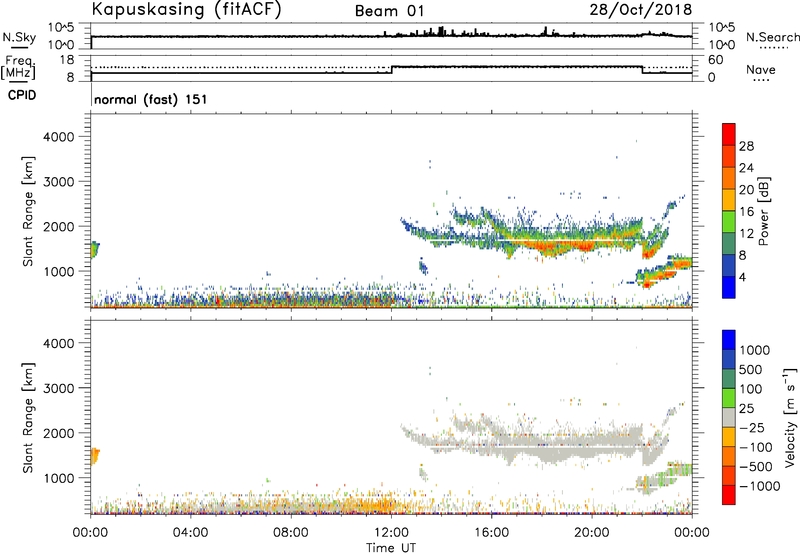Viewport: 800px width, 554px height.
Task: Click the "Nave" legend label
Action: [760, 70]
